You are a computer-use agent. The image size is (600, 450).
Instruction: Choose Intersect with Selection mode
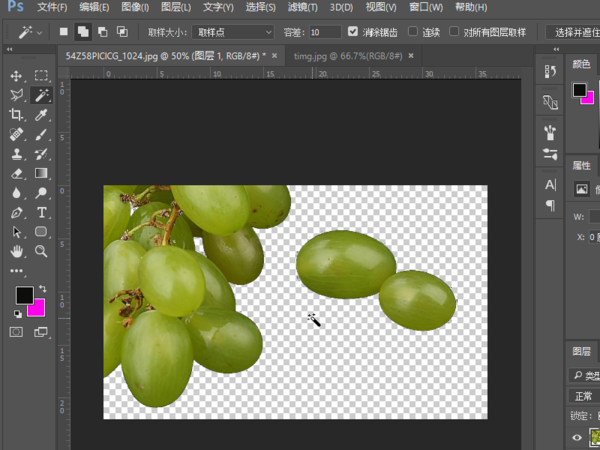point(122,32)
